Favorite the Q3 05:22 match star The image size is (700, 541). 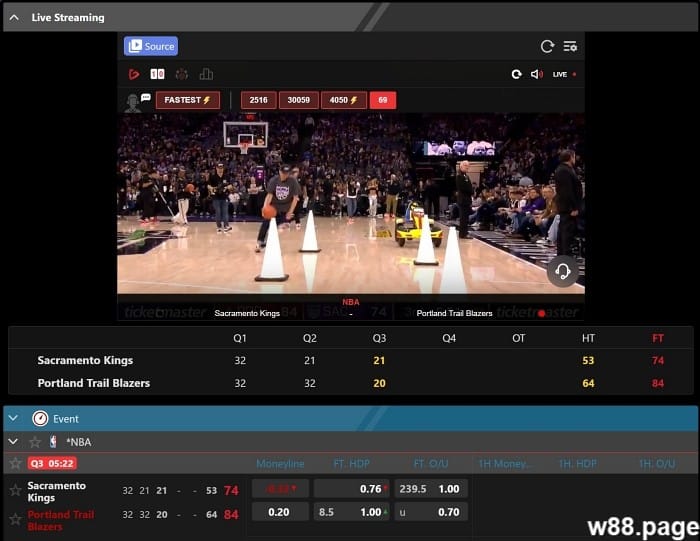15,463
